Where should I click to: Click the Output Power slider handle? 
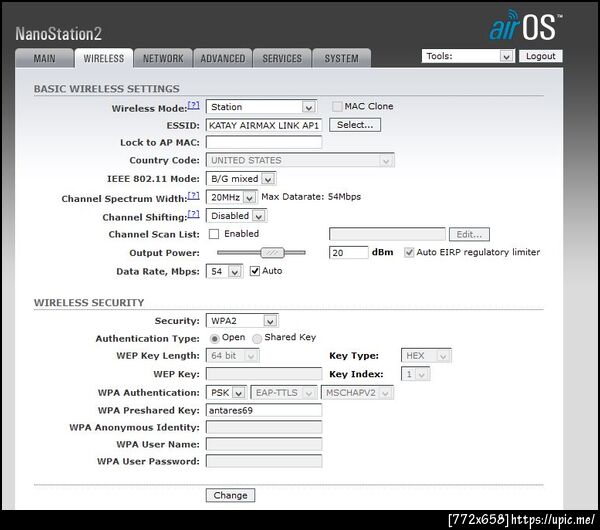[272, 253]
